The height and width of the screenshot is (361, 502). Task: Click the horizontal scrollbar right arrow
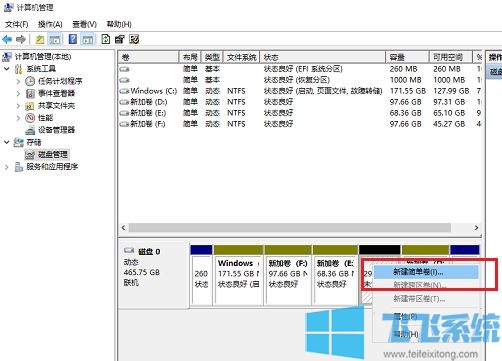point(476,228)
